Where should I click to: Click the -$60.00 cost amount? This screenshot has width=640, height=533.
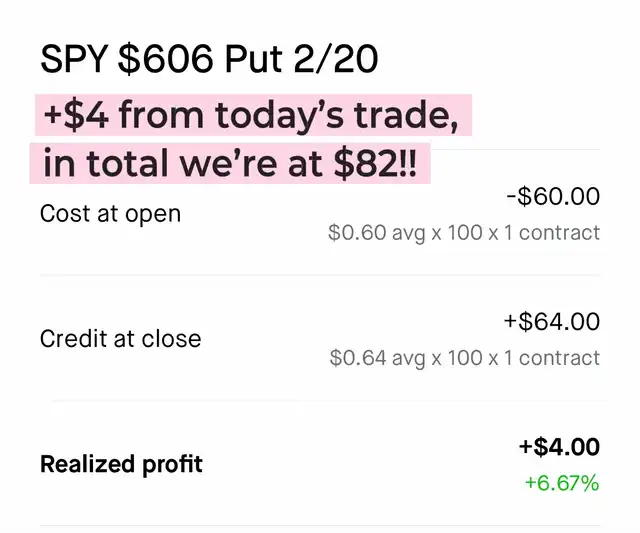click(x=553, y=197)
